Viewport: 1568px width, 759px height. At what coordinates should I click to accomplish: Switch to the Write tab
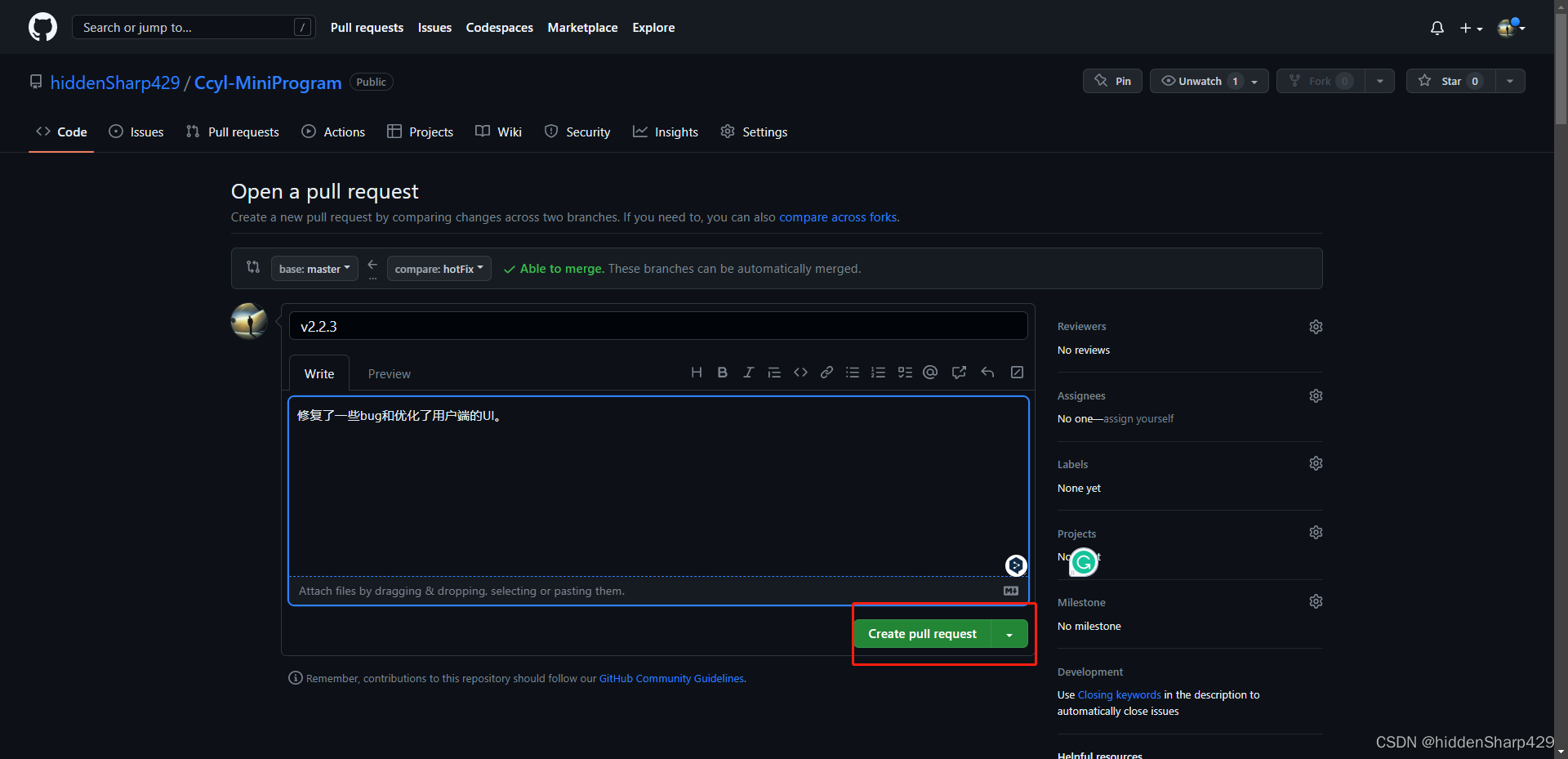coord(319,373)
